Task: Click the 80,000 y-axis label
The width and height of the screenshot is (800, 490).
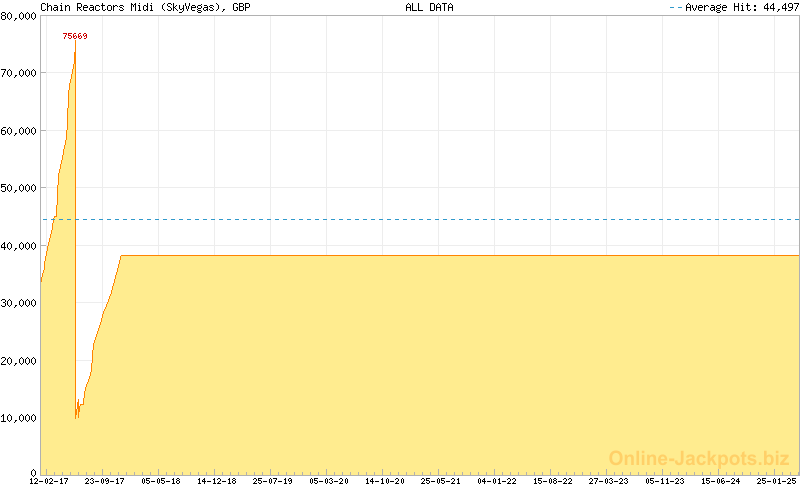Action: coord(19,15)
